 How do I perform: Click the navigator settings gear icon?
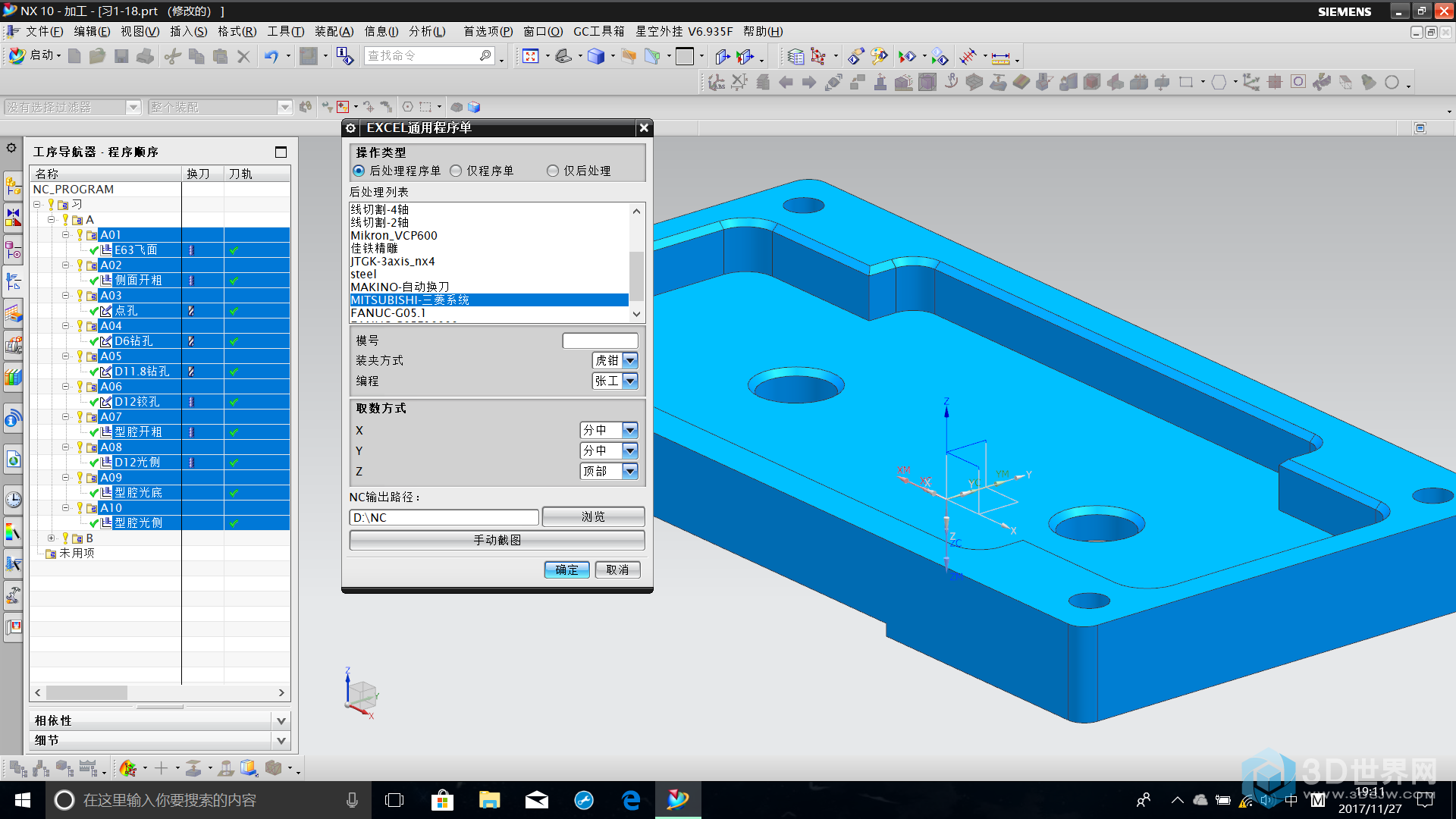click(11, 148)
